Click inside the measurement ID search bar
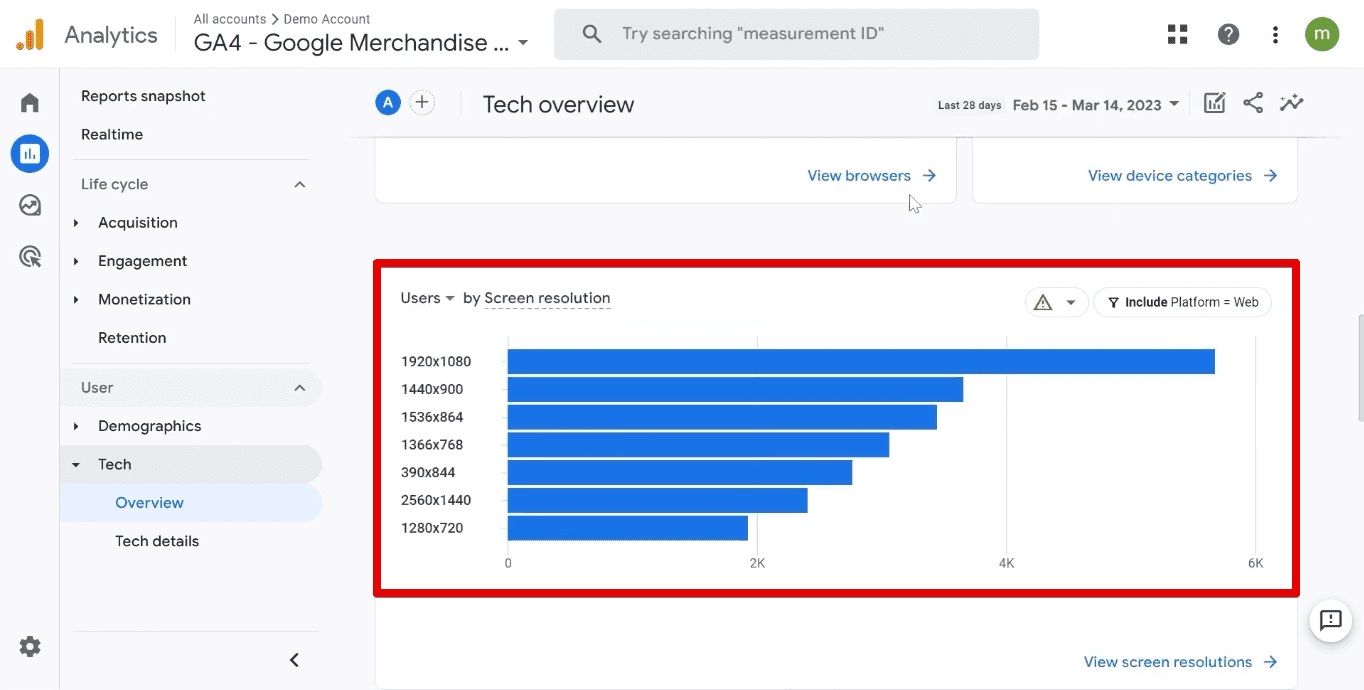The height and width of the screenshot is (690, 1364). coord(796,33)
